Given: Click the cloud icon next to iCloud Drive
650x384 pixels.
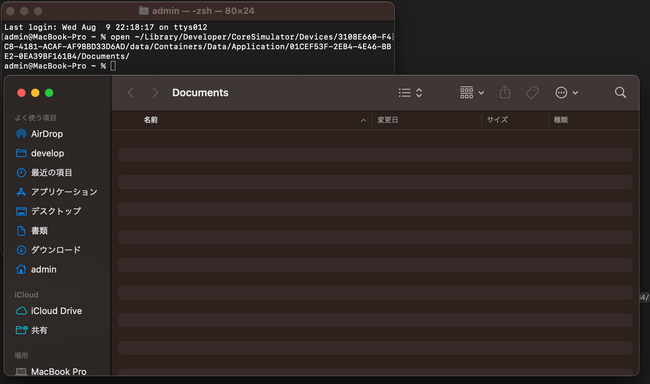Looking at the screenshot, I should click(21, 311).
